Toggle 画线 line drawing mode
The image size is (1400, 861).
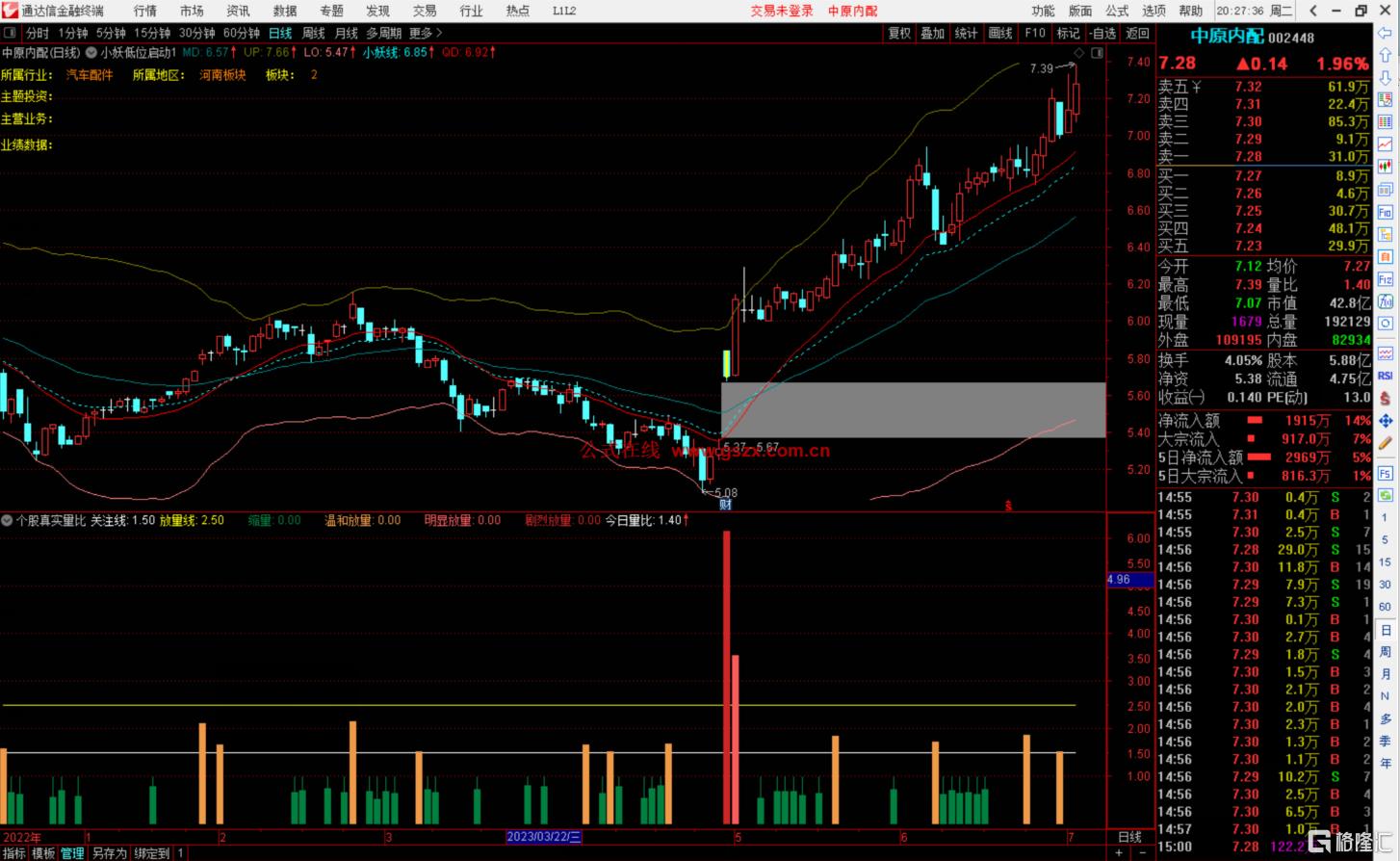[x=1001, y=33]
